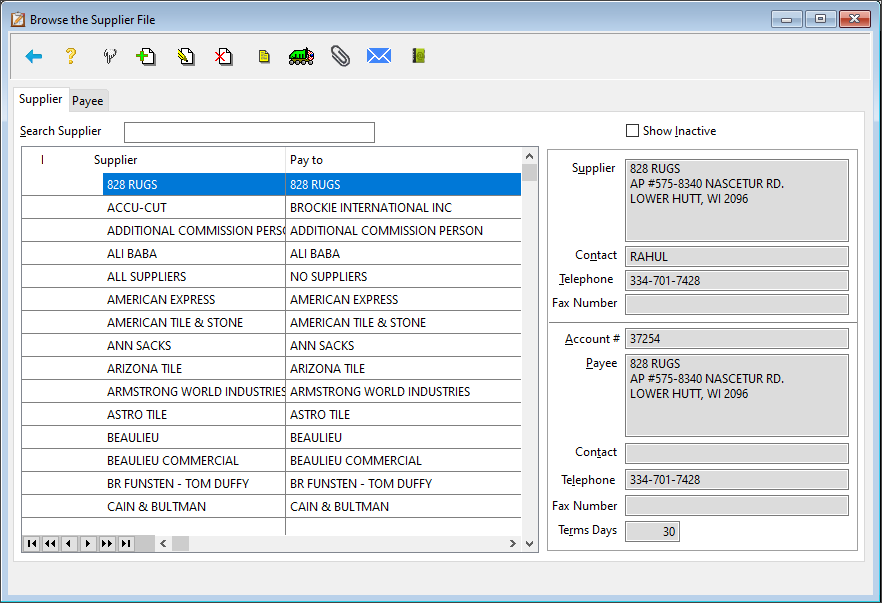Click the small yellow note icon

tap(264, 56)
